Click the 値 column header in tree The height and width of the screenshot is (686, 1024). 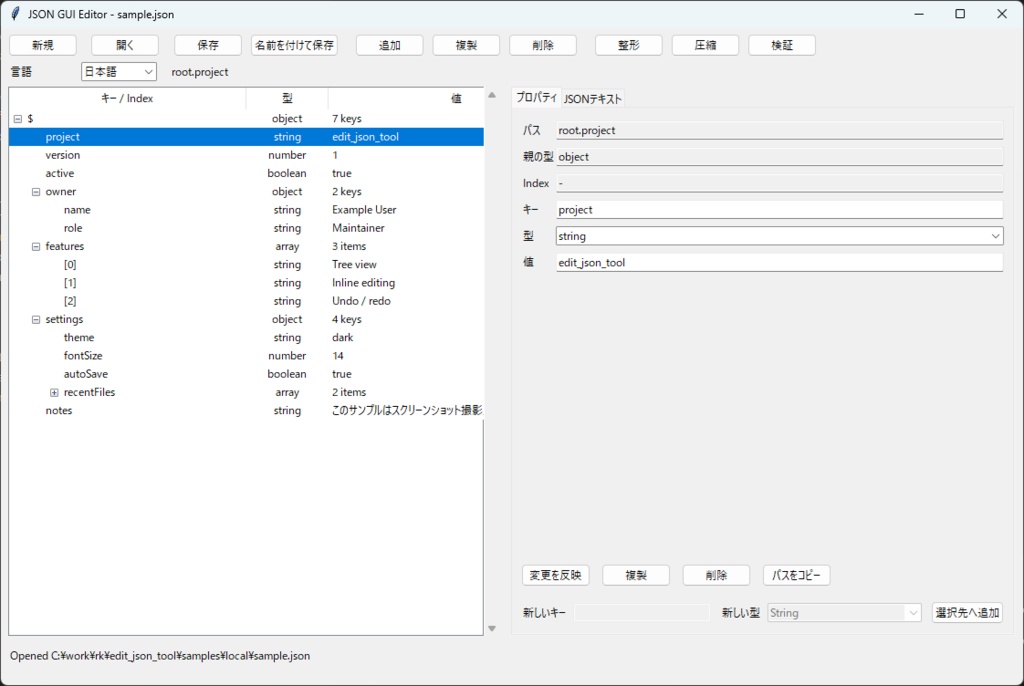(x=406, y=99)
